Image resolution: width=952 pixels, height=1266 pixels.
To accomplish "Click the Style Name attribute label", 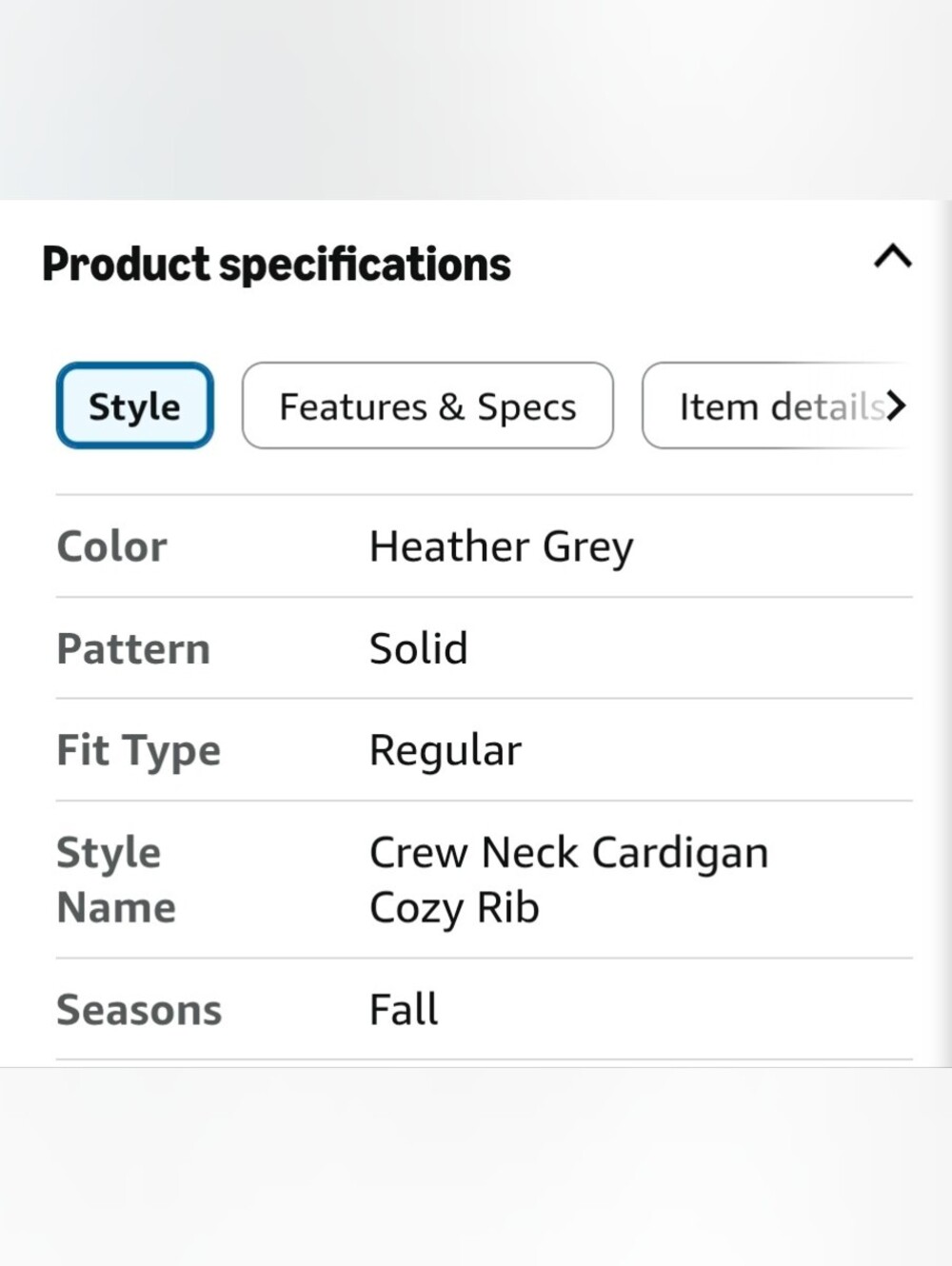I will [x=116, y=880].
